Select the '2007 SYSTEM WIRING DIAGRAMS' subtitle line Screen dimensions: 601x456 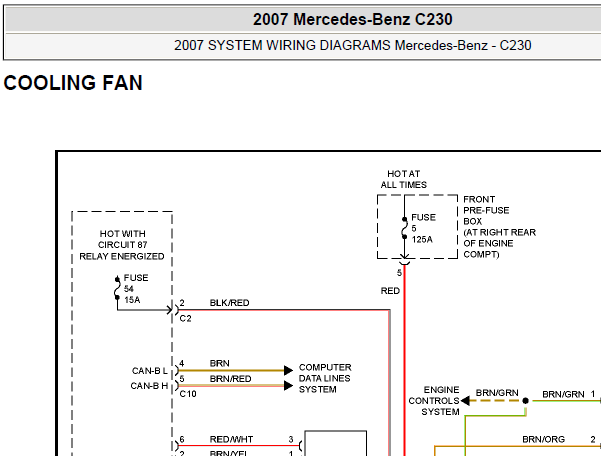tap(353, 45)
